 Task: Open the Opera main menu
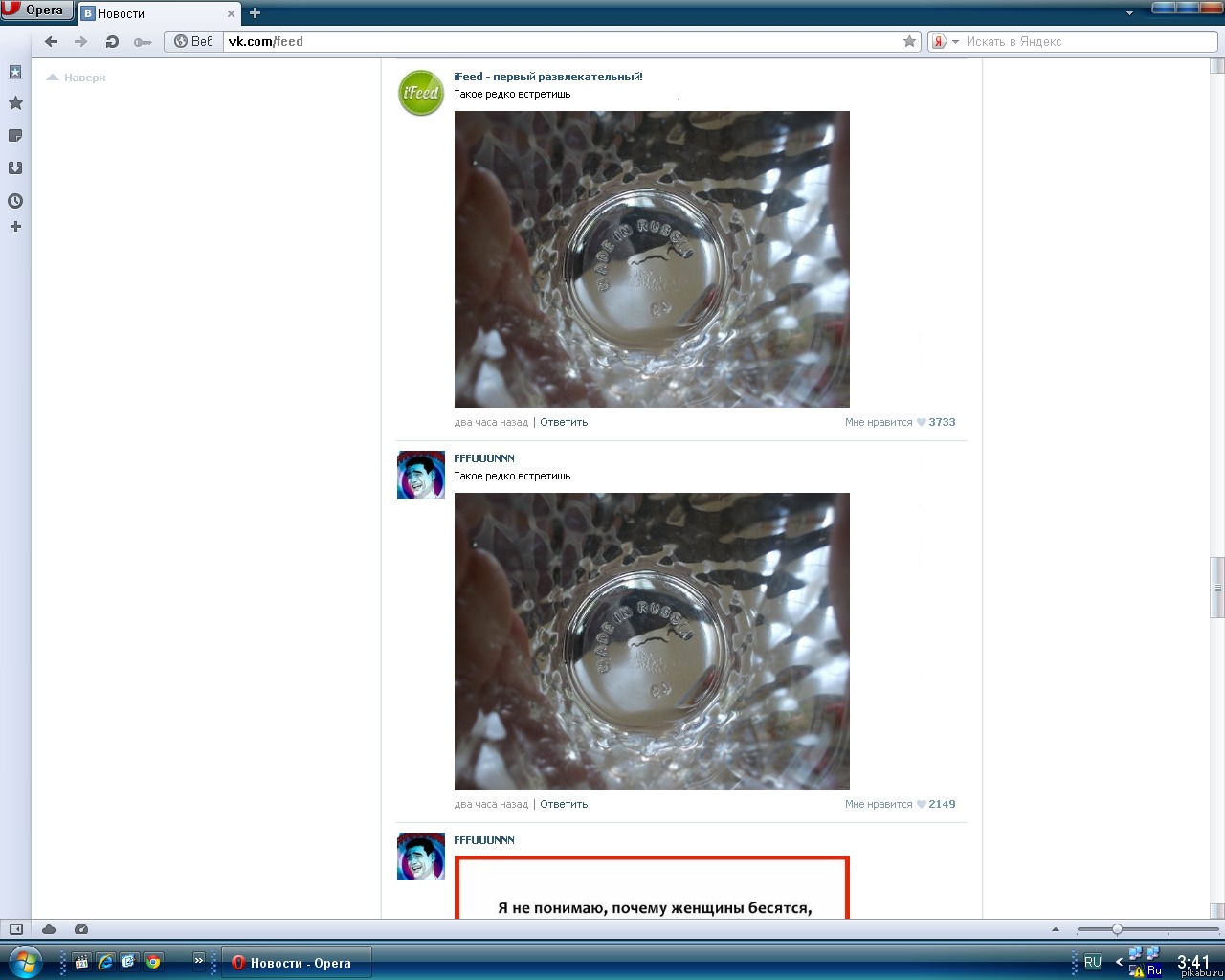click(36, 11)
